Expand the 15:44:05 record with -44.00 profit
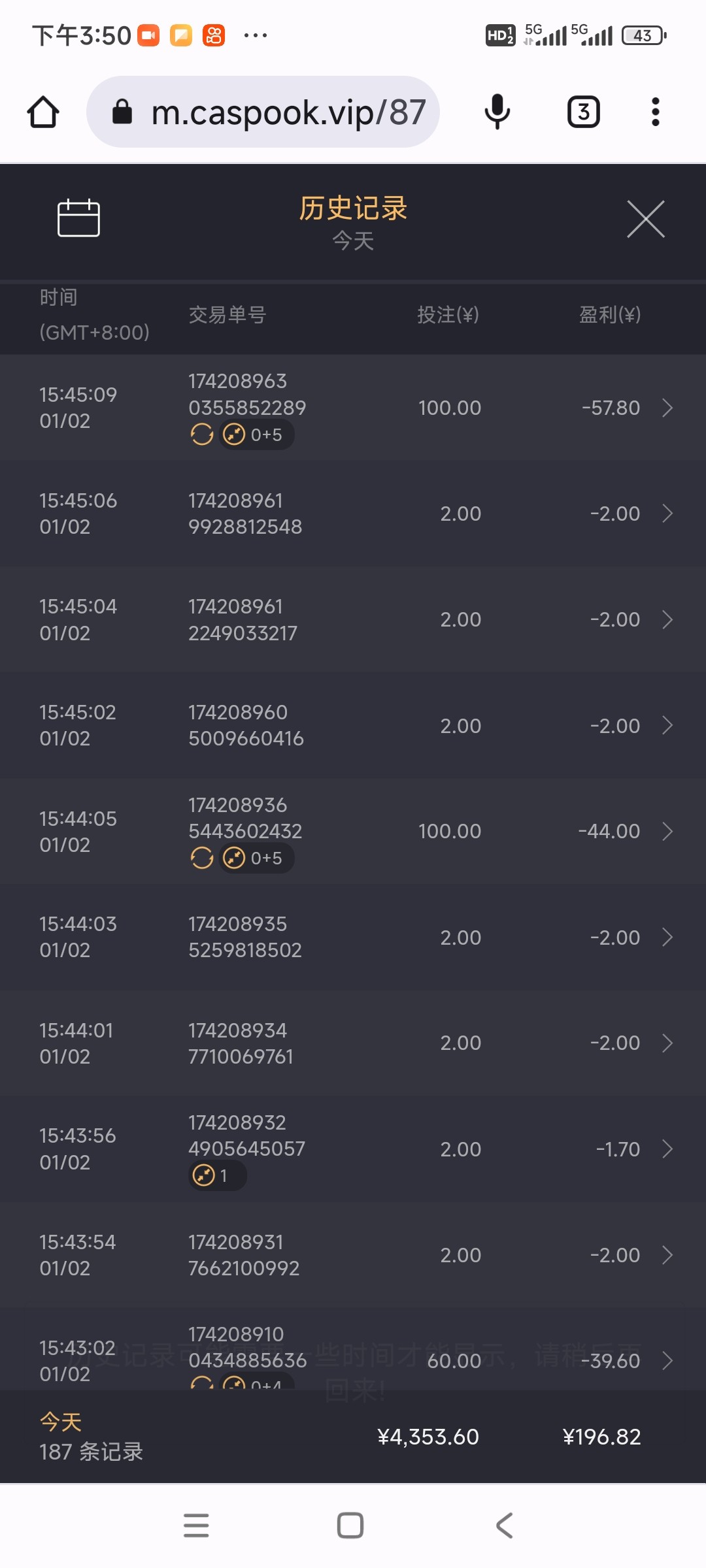 [667, 831]
